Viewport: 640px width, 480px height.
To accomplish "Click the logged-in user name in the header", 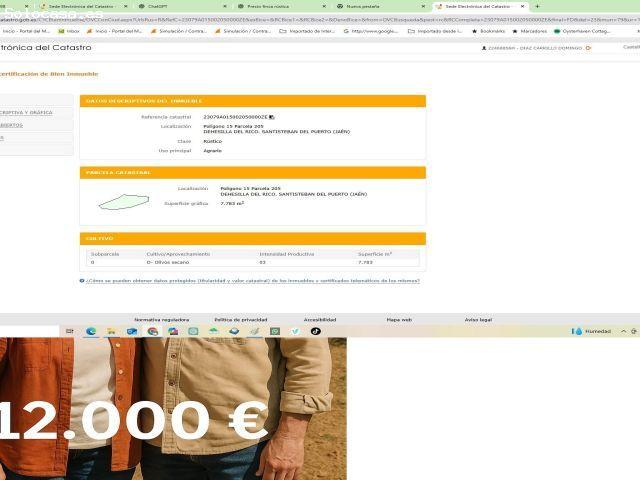I will tap(535, 48).
